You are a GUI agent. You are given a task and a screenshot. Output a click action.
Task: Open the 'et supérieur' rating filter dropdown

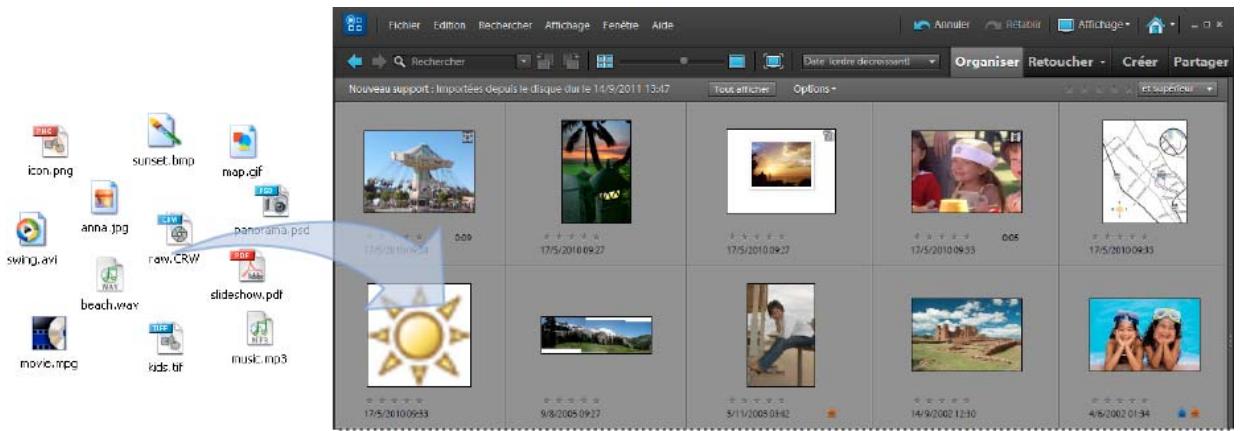tap(1177, 89)
